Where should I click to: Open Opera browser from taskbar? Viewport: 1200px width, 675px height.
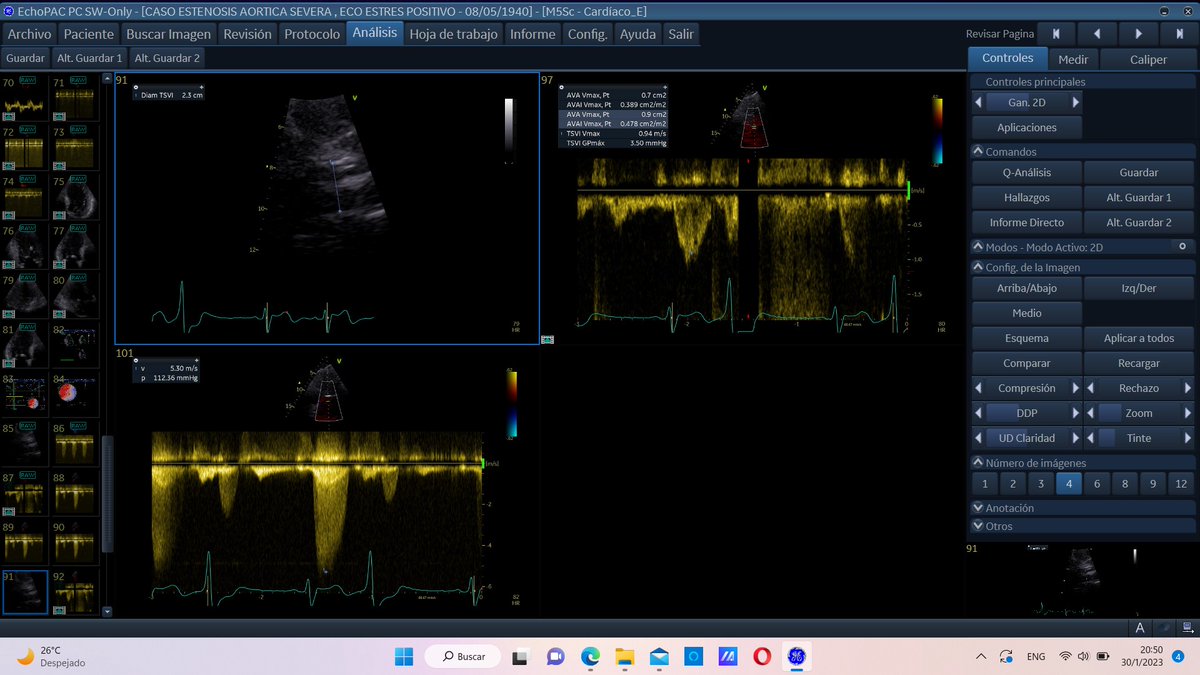click(762, 656)
